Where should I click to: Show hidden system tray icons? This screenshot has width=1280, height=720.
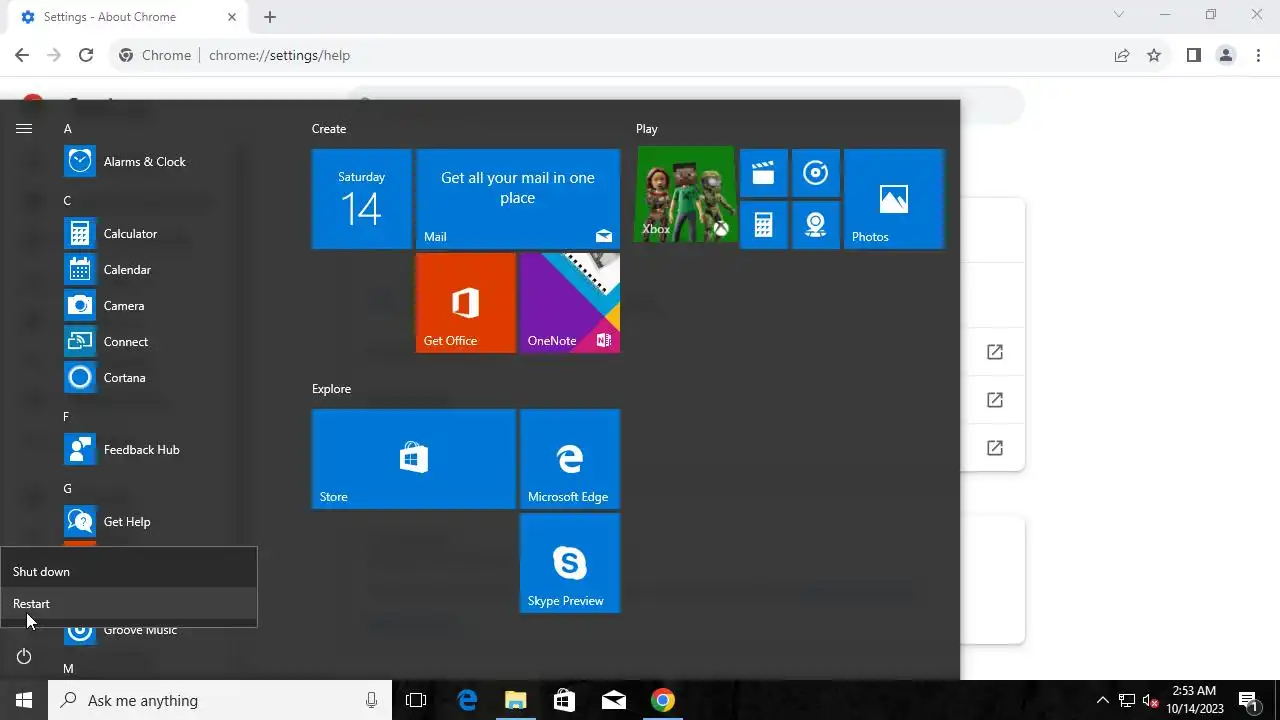pyautogui.click(x=1103, y=700)
